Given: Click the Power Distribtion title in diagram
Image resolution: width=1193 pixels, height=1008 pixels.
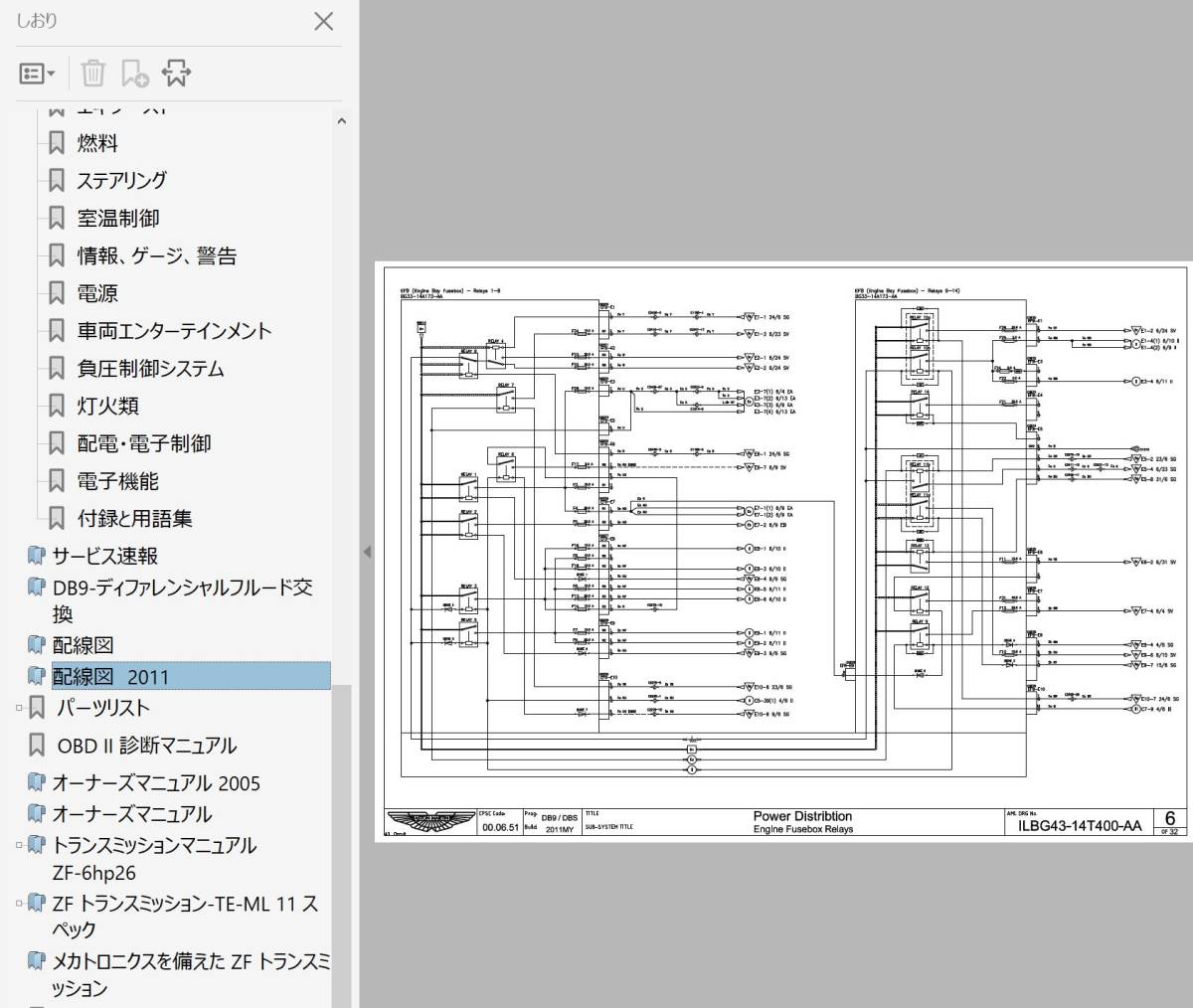Looking at the screenshot, I should click(x=802, y=817).
